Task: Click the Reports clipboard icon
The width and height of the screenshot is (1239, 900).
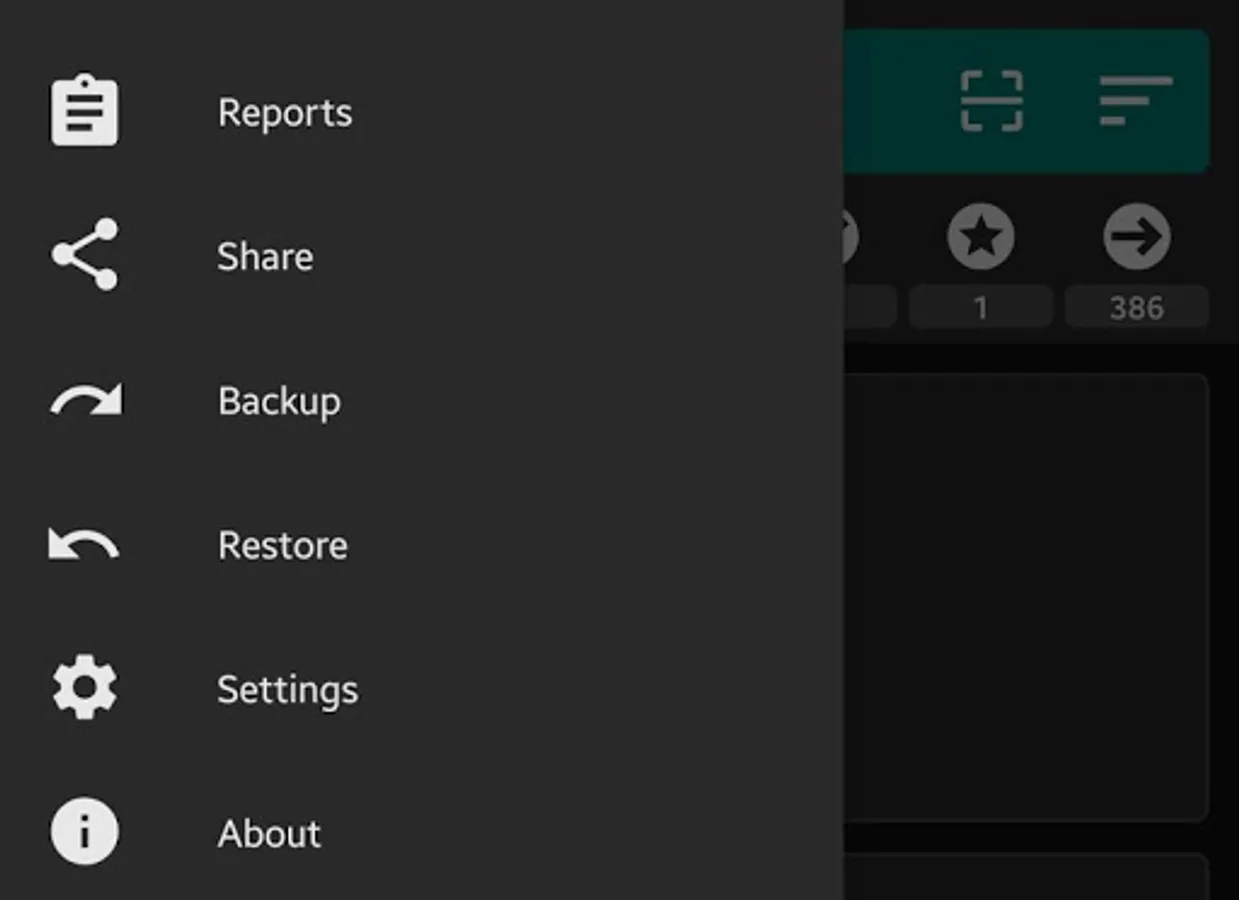Action: point(85,111)
